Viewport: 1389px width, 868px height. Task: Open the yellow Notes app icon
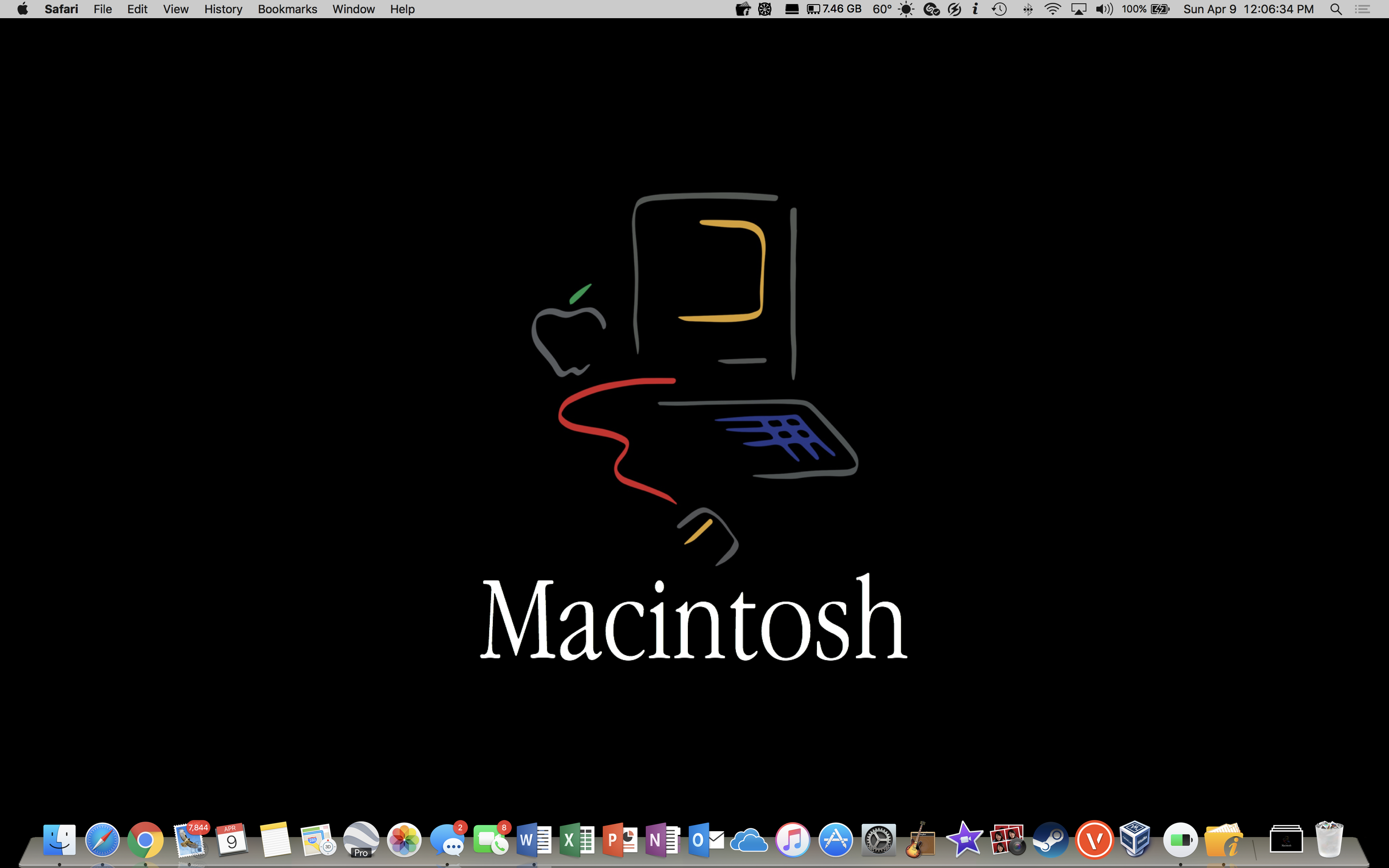tap(275, 840)
